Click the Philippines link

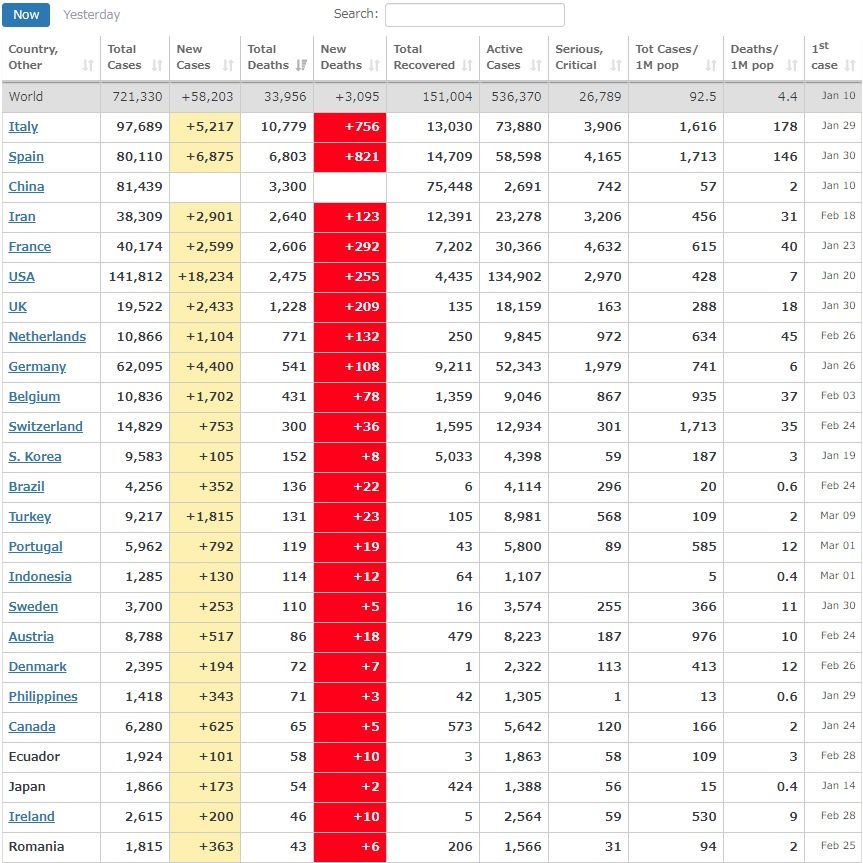[43, 697]
